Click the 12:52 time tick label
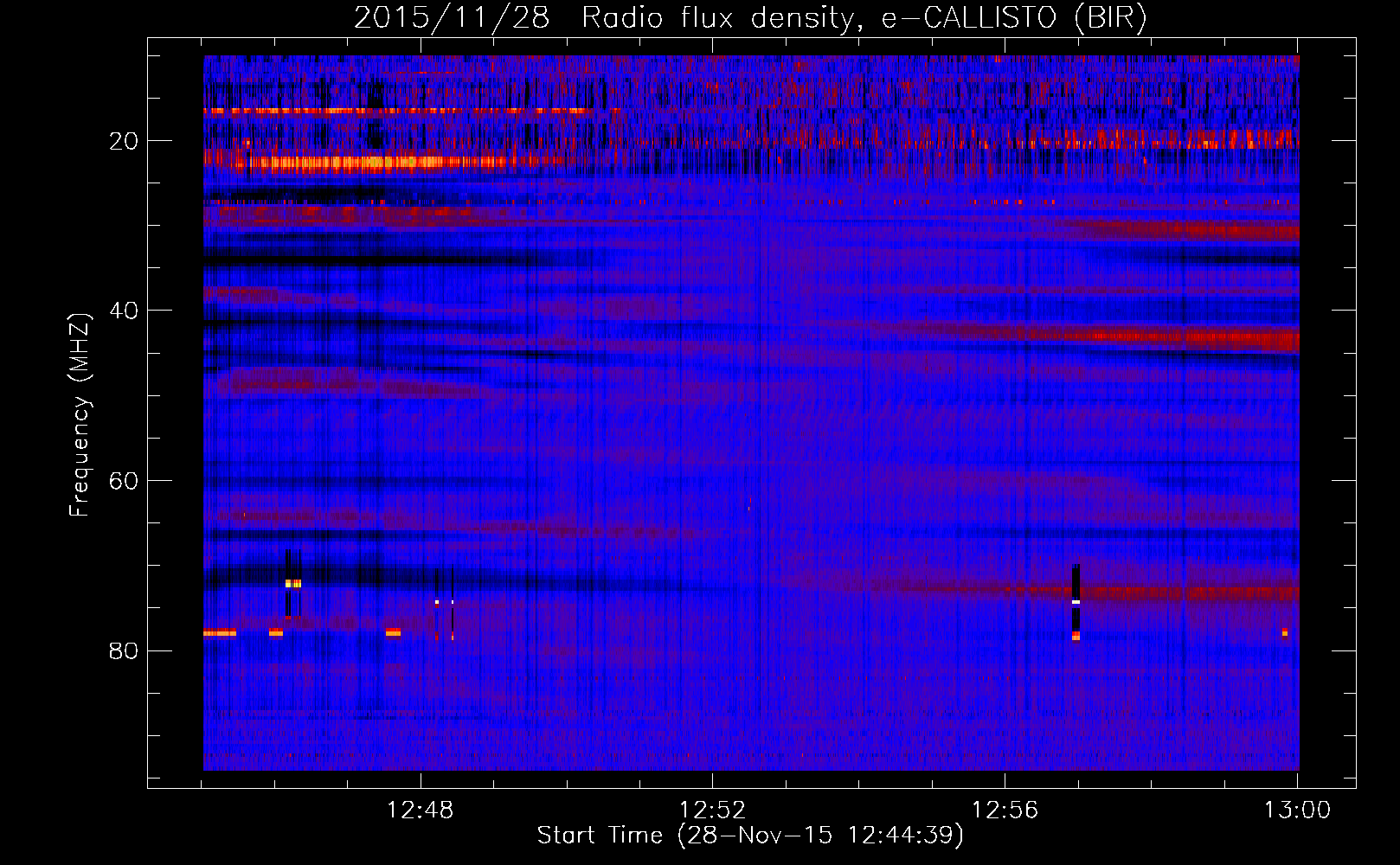Screen dimensions: 1400x865 [x=712, y=811]
